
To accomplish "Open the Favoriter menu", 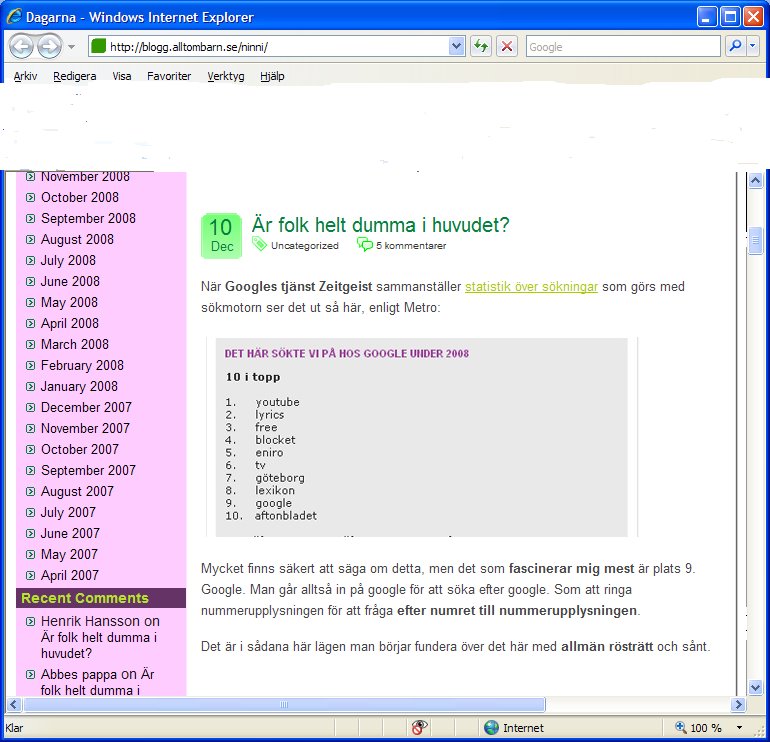I will (169, 76).
